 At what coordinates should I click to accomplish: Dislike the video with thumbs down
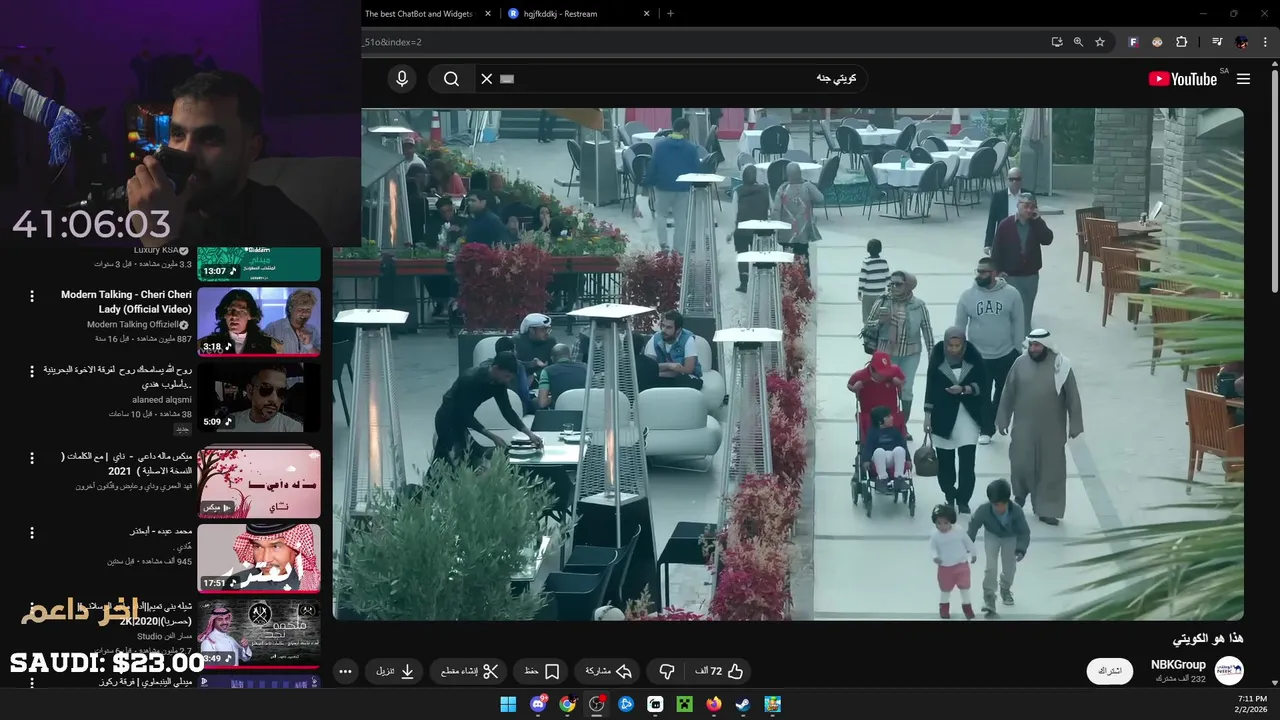[x=667, y=671]
